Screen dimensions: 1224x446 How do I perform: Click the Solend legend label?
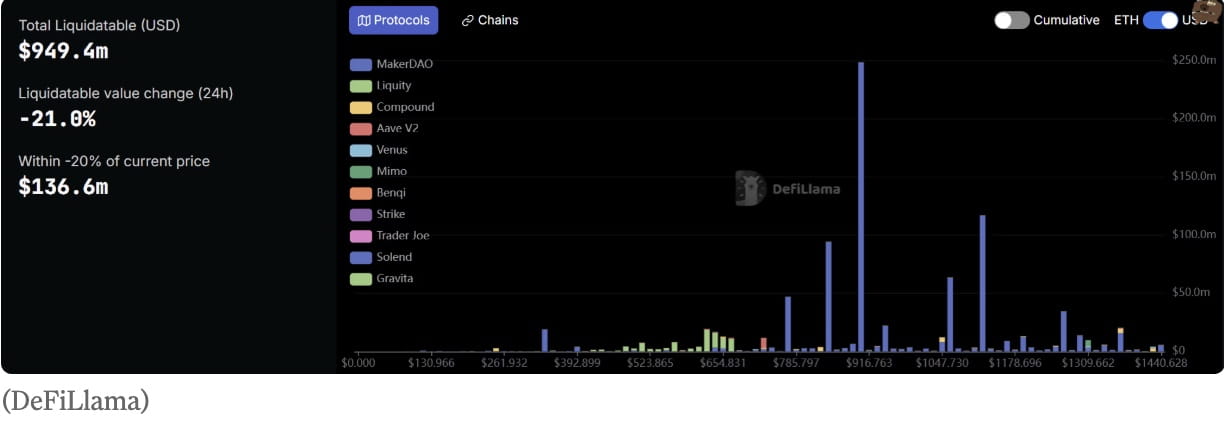coord(395,257)
